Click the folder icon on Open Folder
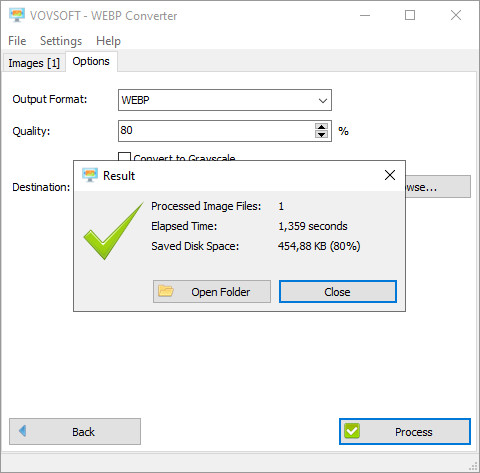The height and width of the screenshot is (473, 480). 166,291
